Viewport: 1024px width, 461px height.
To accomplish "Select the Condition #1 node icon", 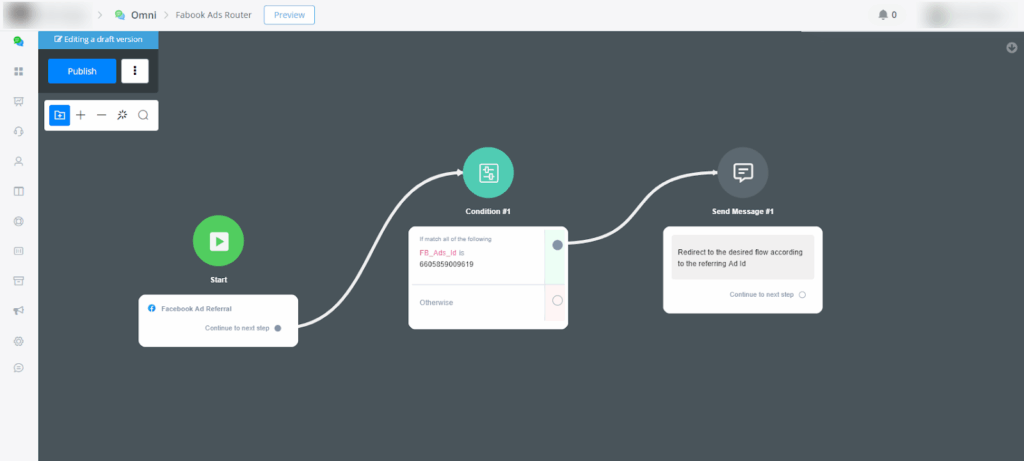I will pos(488,173).
